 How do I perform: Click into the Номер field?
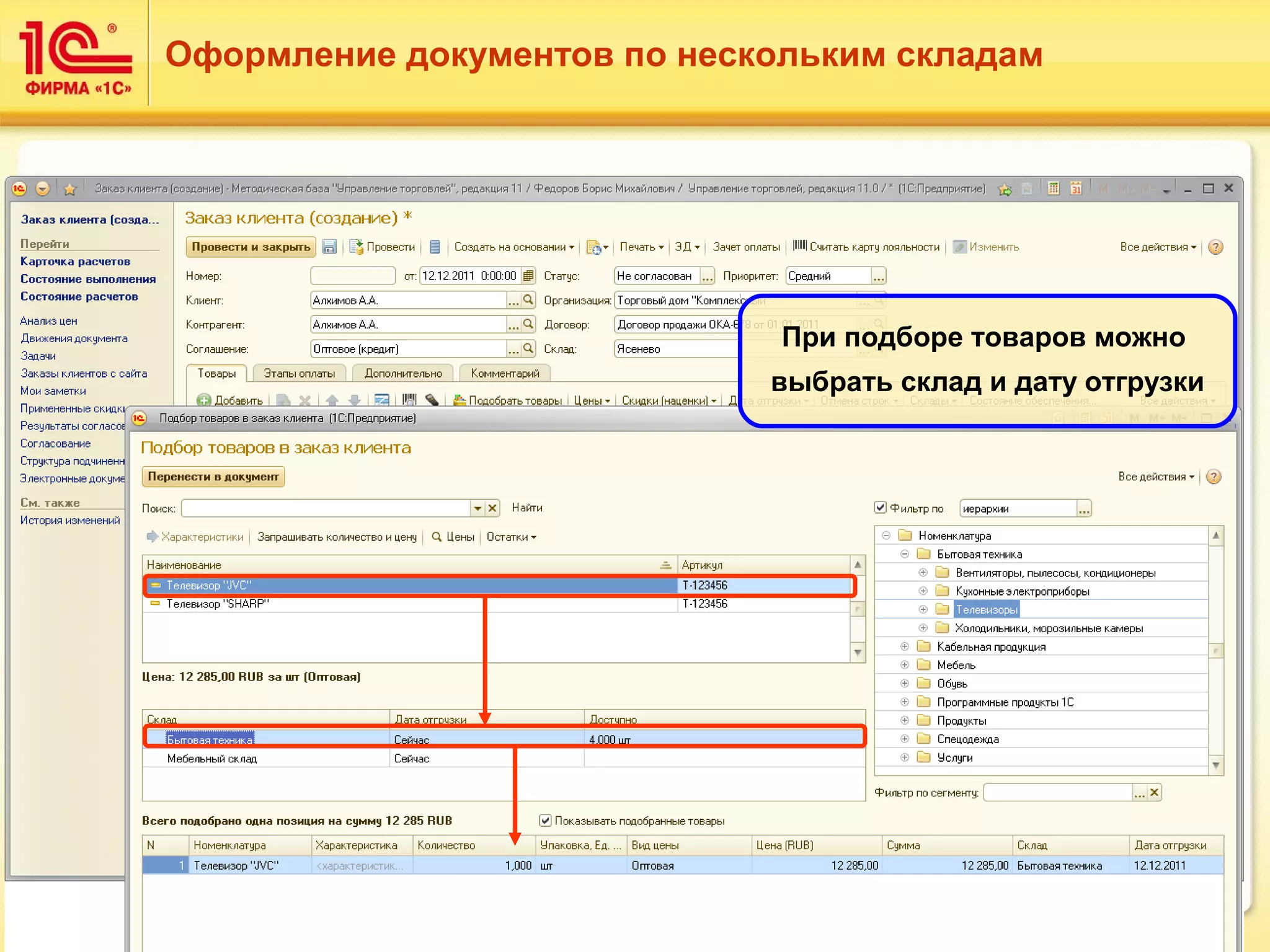click(352, 276)
